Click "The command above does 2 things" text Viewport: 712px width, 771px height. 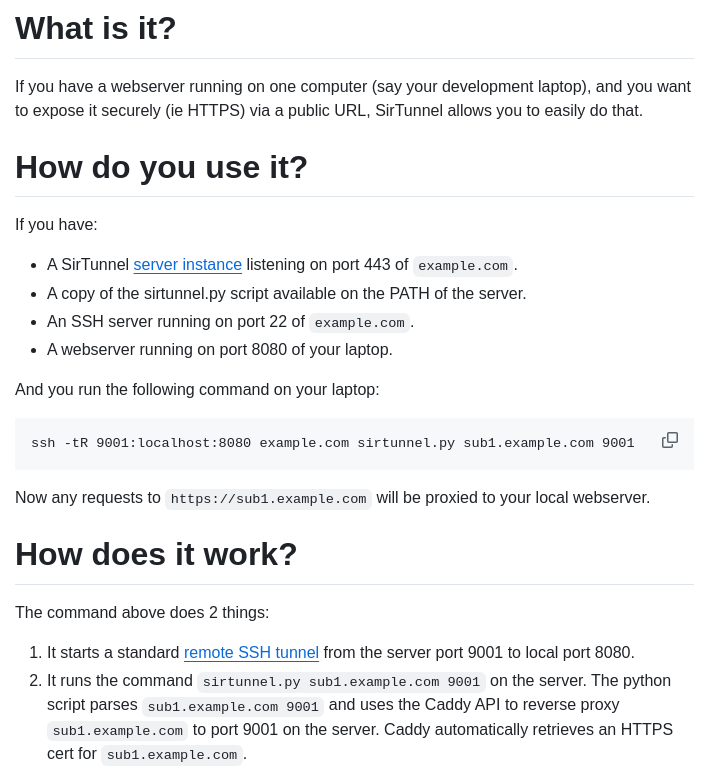(142, 613)
